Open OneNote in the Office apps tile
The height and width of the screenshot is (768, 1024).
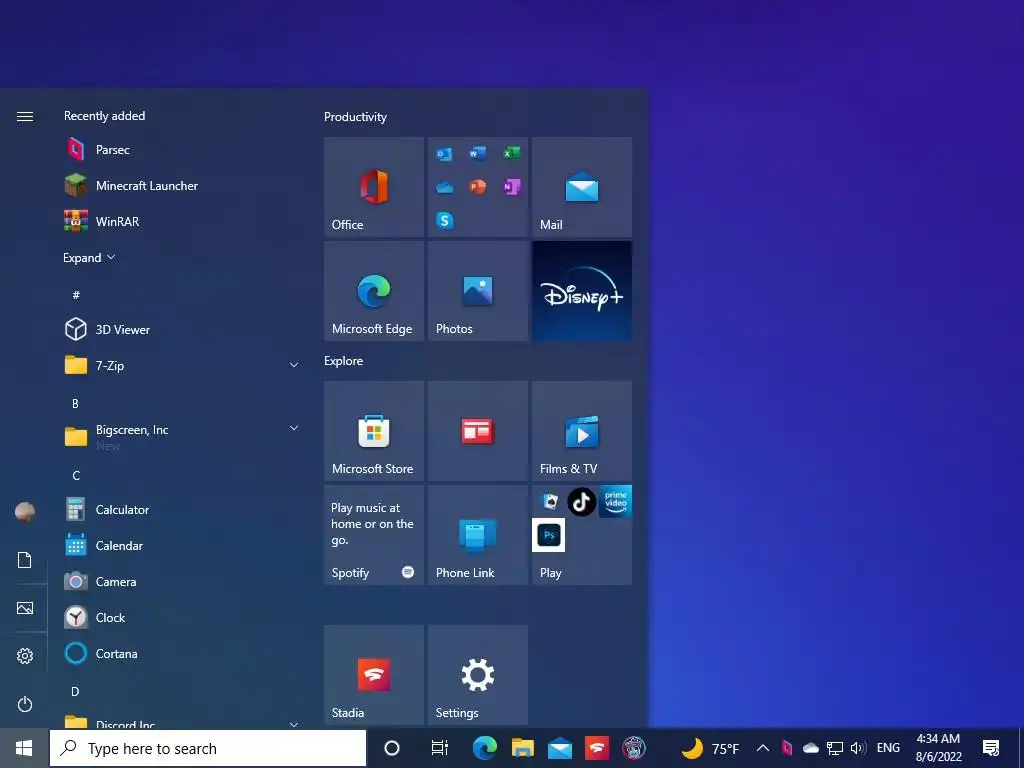click(511, 187)
